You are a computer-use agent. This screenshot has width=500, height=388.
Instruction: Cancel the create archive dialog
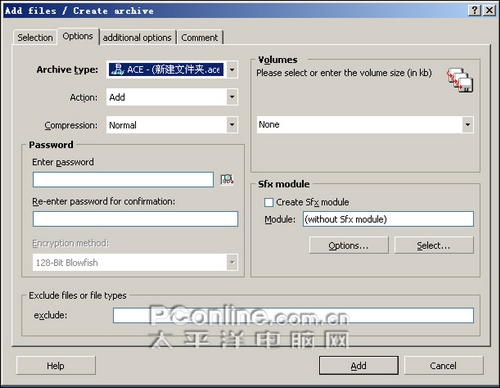(443, 366)
